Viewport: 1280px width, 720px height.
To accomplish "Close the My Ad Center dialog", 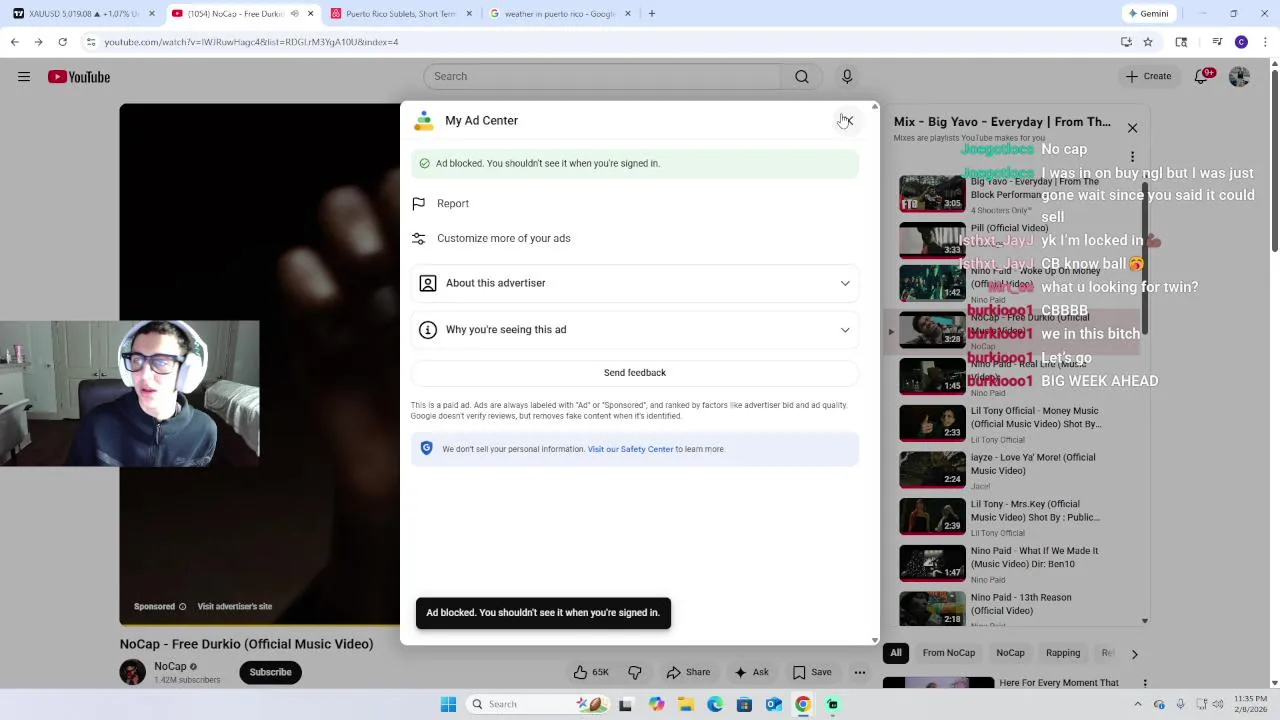I will 848,120.
